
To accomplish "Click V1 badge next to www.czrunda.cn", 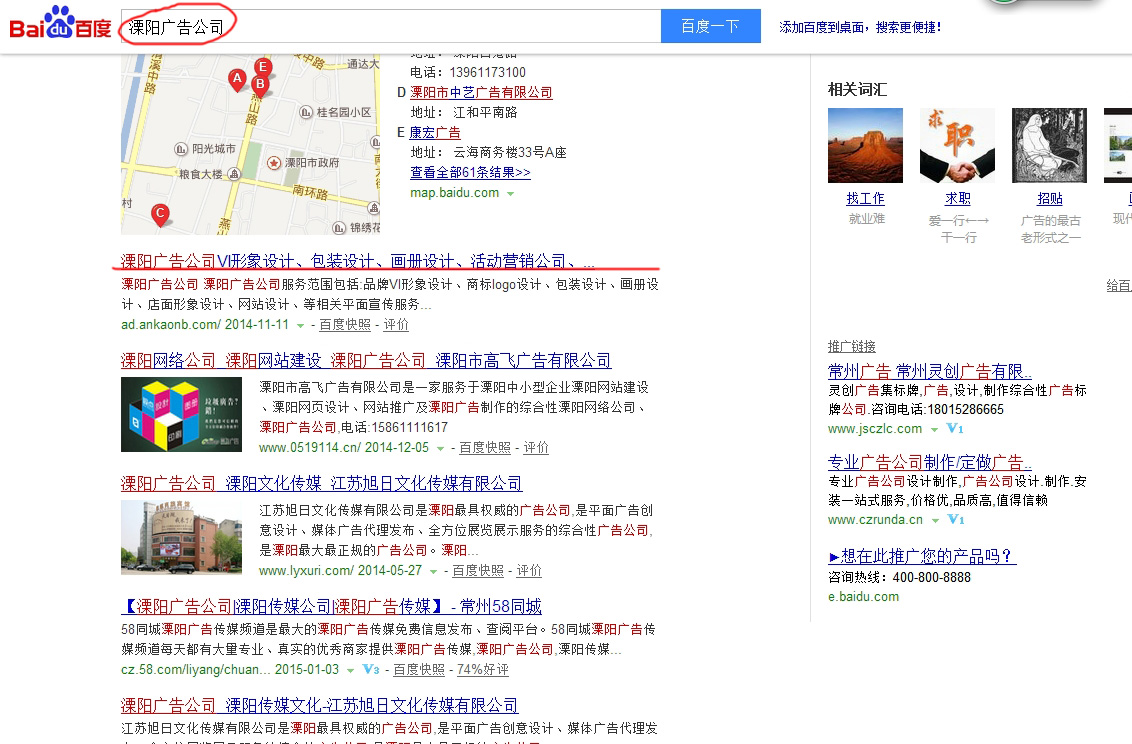I will [x=956, y=520].
